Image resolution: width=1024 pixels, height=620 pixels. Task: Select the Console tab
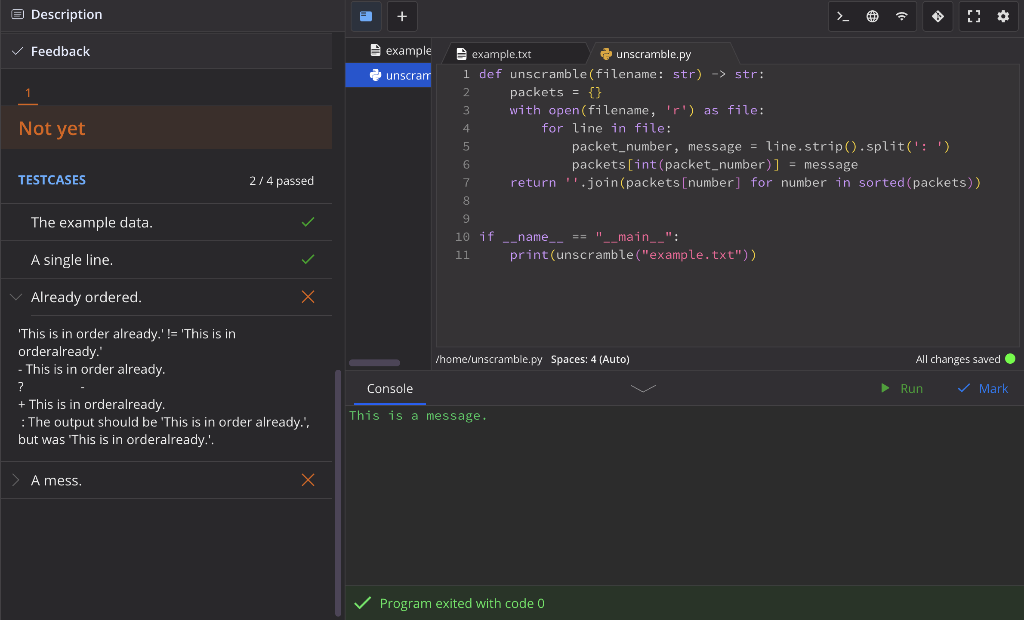click(x=389, y=388)
